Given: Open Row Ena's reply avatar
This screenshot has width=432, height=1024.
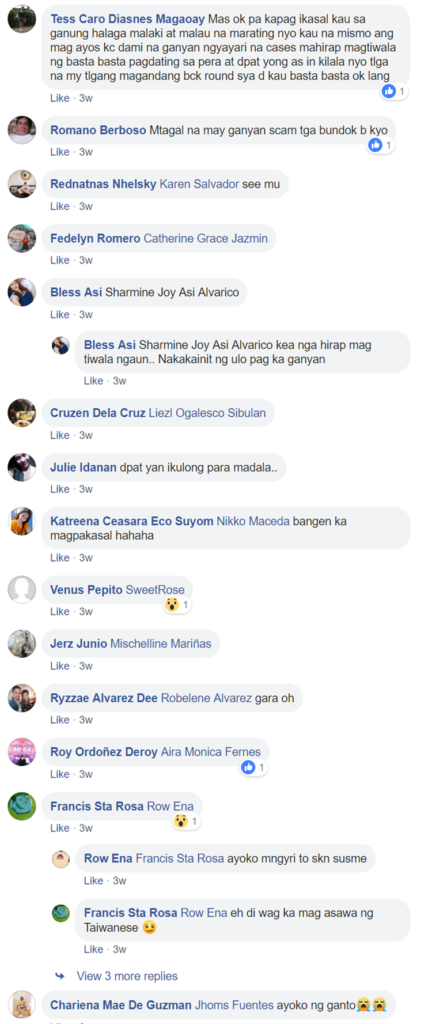Looking at the screenshot, I should click(x=61, y=858).
